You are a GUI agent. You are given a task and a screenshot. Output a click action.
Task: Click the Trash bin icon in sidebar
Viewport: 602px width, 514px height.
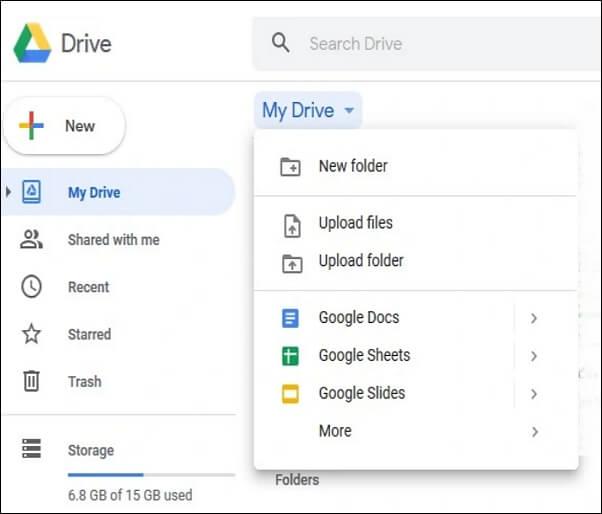click(32, 381)
